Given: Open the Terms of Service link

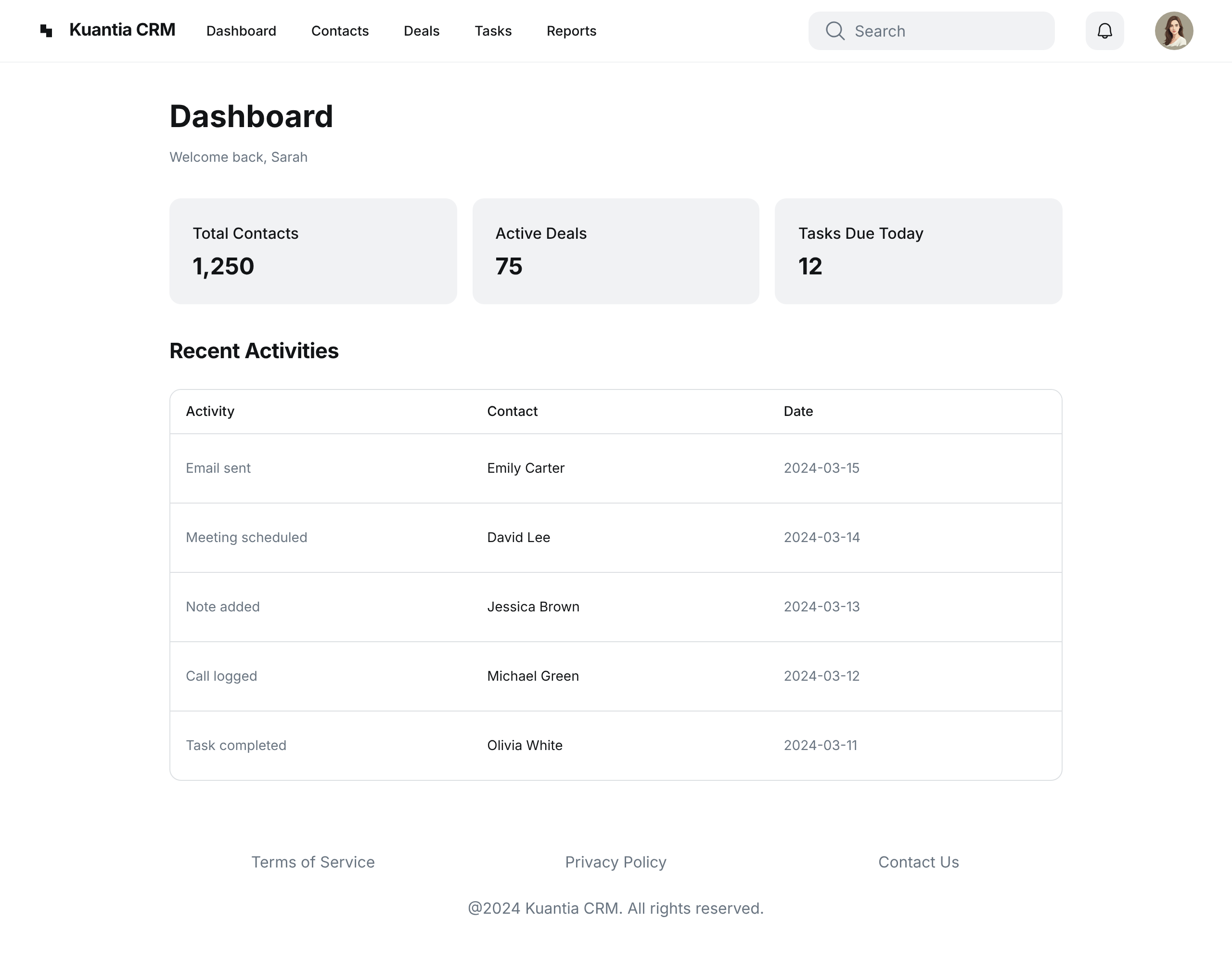Looking at the screenshot, I should 313,862.
